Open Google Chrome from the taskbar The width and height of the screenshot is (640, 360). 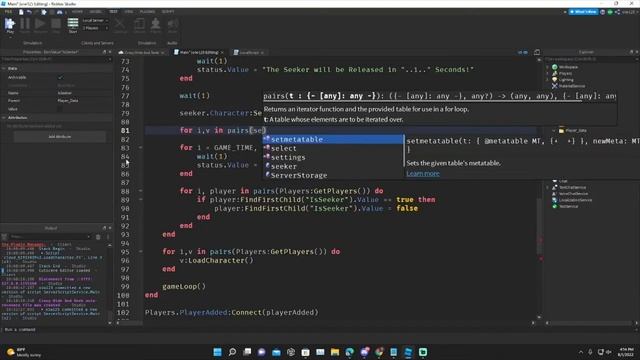coord(379,352)
